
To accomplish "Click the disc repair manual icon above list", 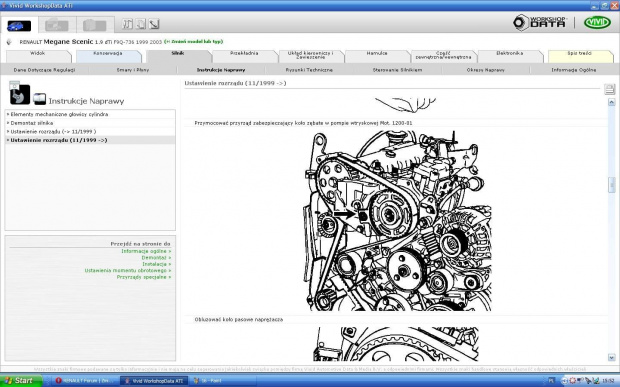I will (x=19, y=93).
